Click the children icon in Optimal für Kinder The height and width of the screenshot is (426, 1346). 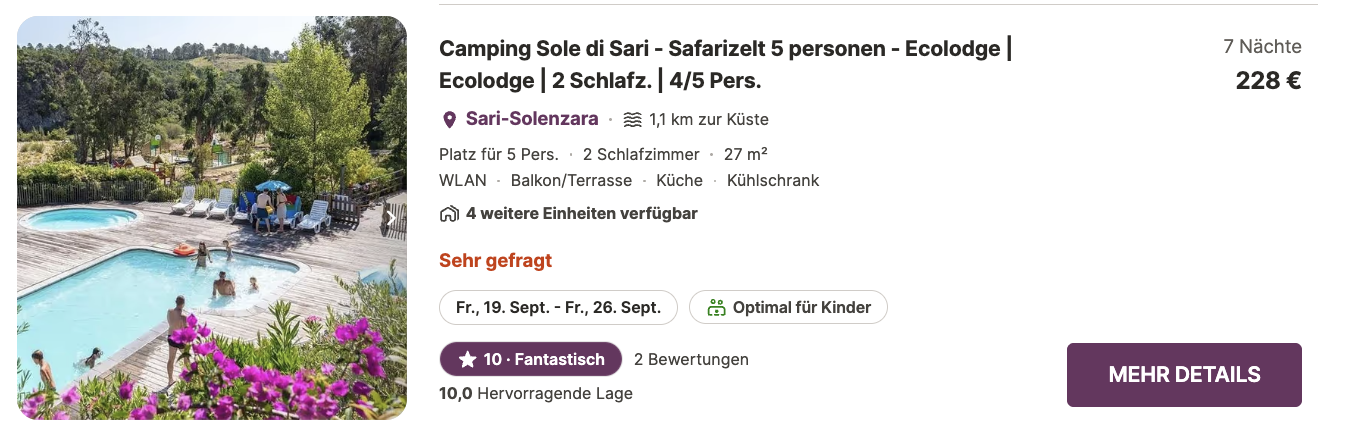[x=715, y=307]
